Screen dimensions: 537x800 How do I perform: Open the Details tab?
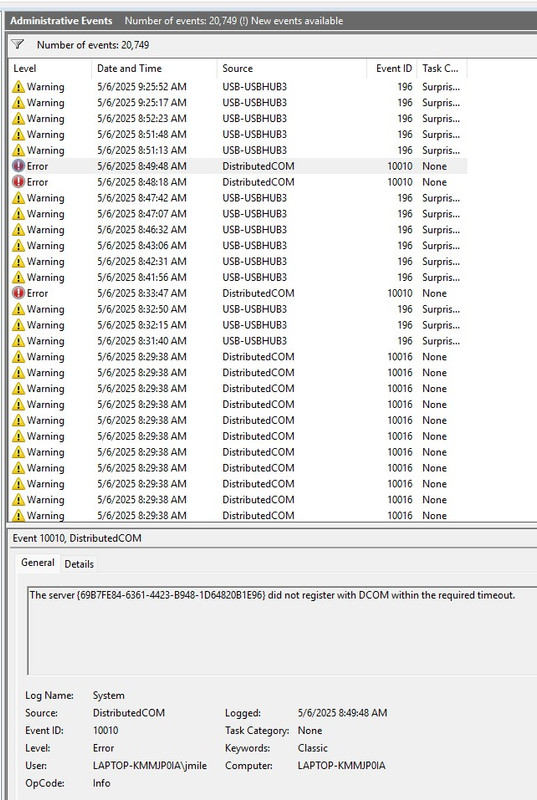point(79,564)
